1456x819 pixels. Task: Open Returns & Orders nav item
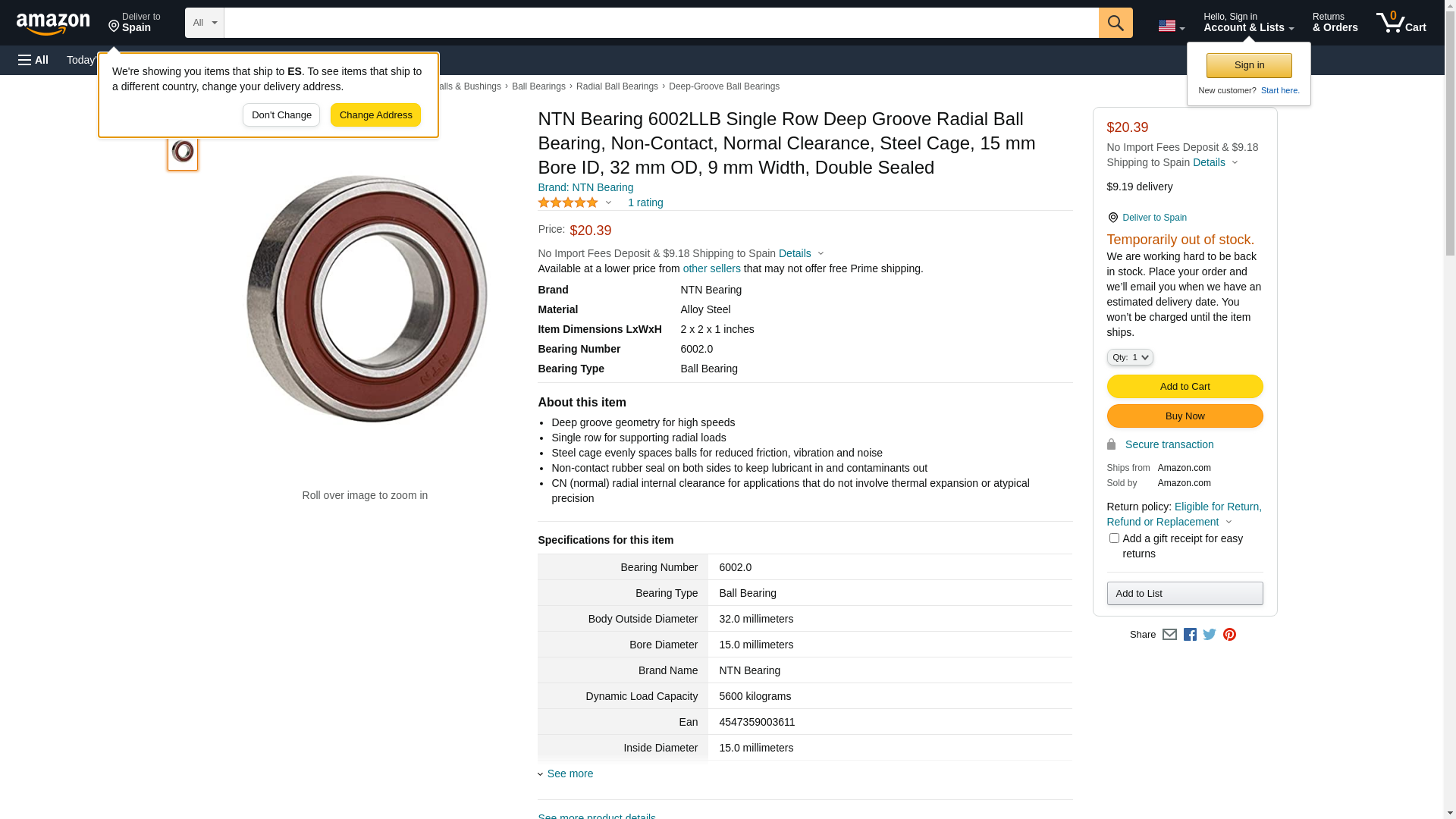coord(1335,23)
